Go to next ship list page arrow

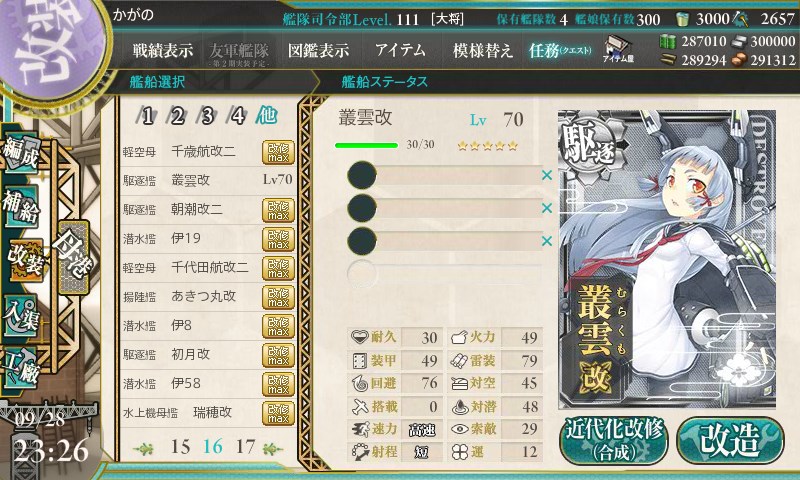click(x=273, y=448)
